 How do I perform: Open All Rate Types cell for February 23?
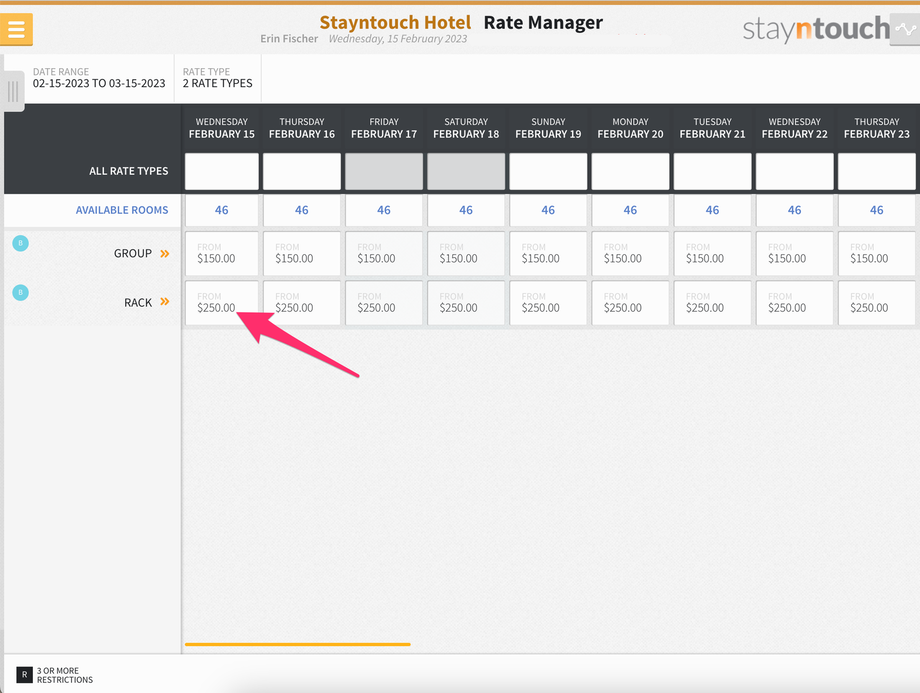[x=877, y=171]
